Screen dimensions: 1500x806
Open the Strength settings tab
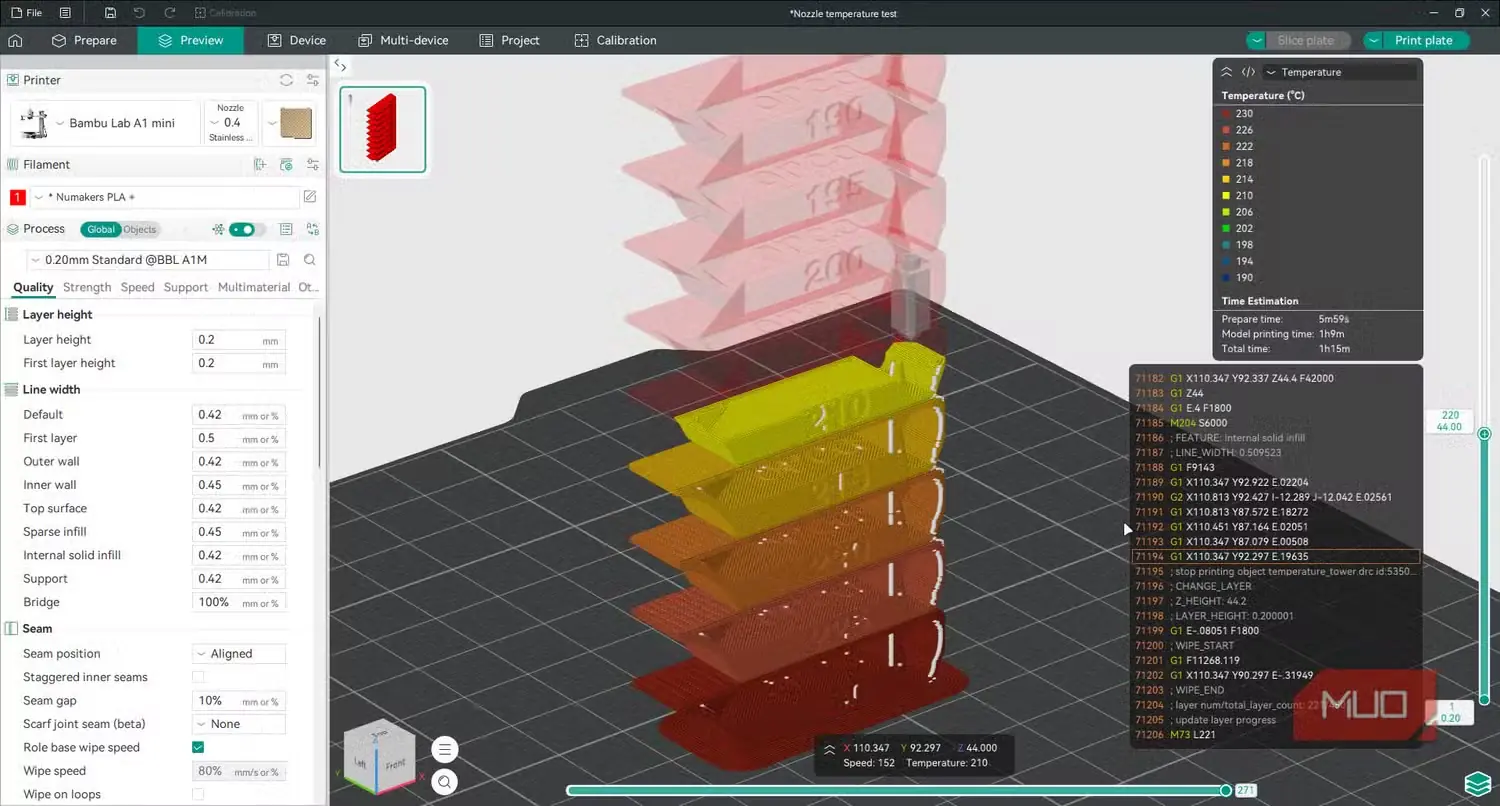coord(87,287)
